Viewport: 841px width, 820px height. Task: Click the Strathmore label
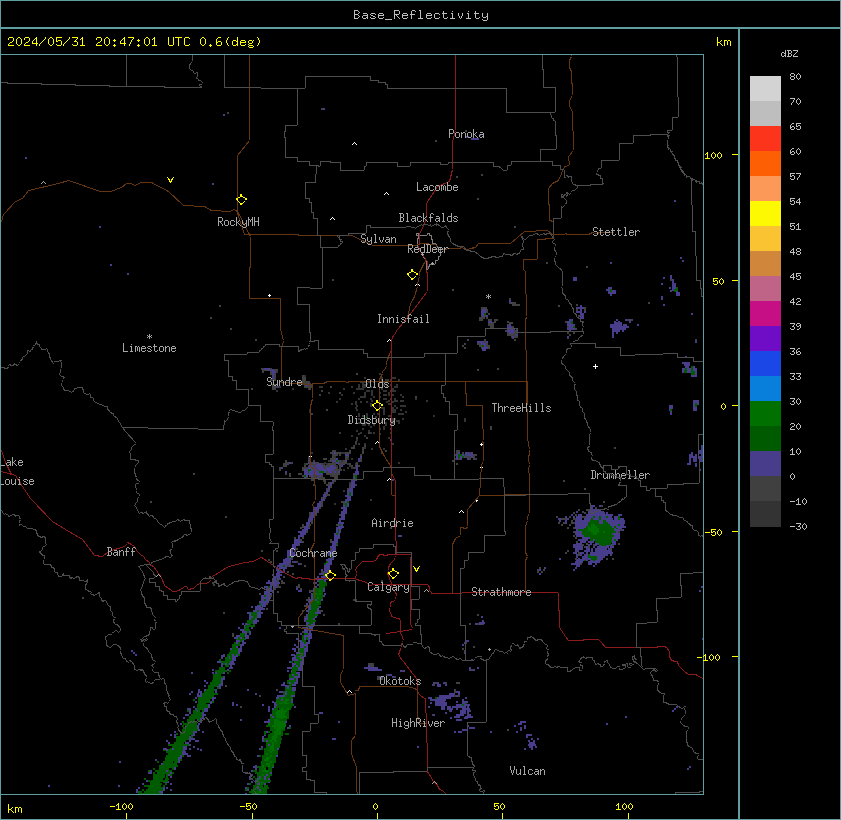tap(501, 592)
